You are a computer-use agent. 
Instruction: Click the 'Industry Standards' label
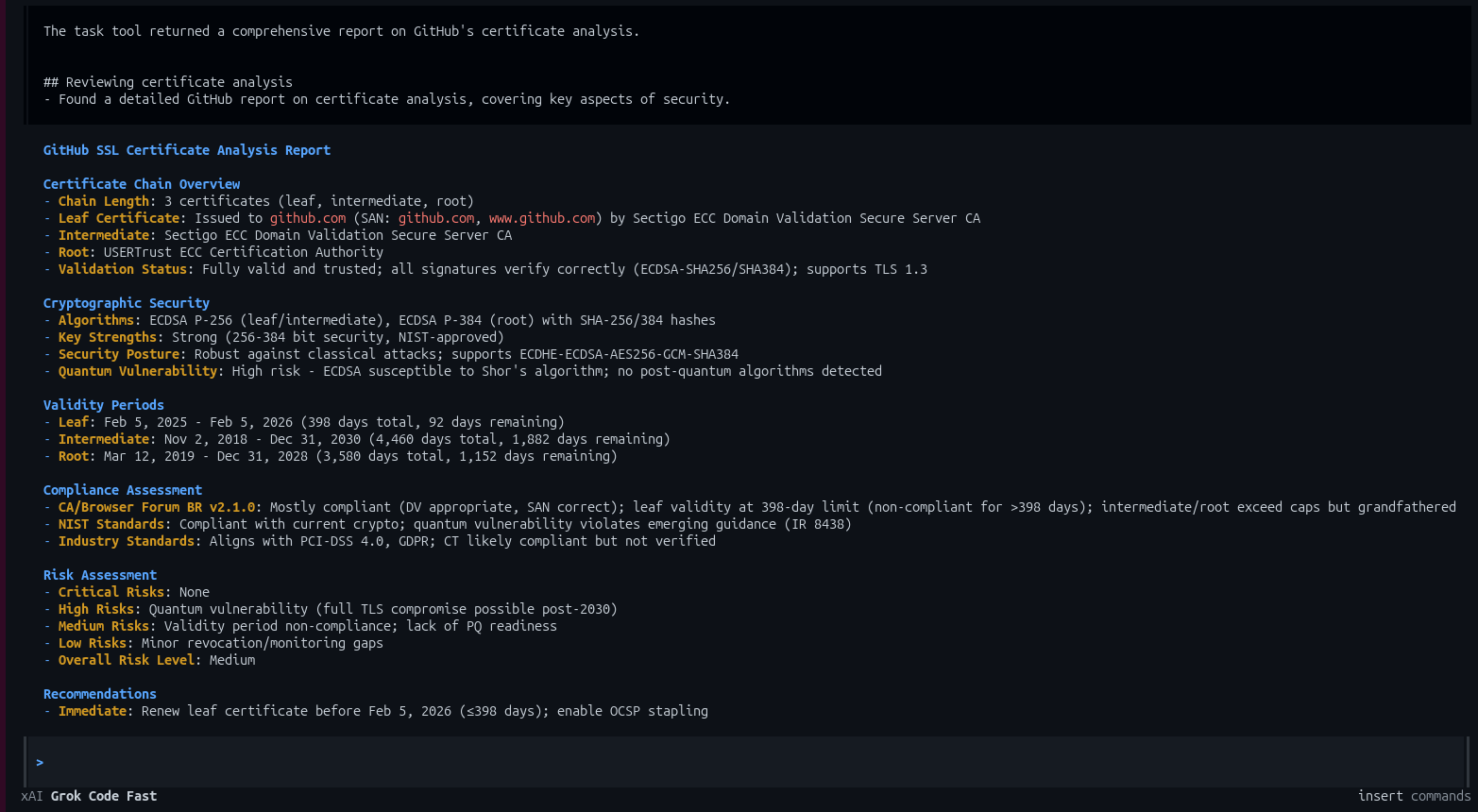tap(127, 541)
